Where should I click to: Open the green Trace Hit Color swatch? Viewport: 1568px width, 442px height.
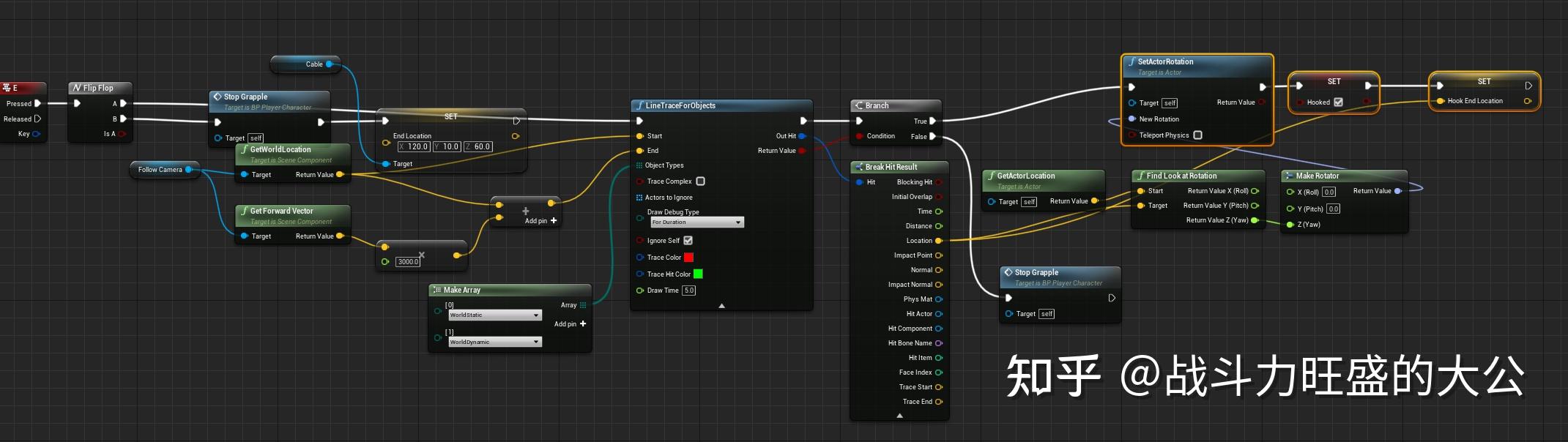click(698, 274)
